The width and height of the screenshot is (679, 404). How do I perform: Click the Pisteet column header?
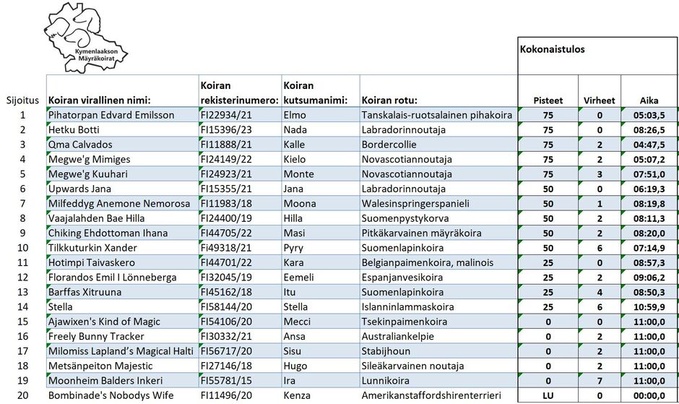pyautogui.click(x=548, y=100)
